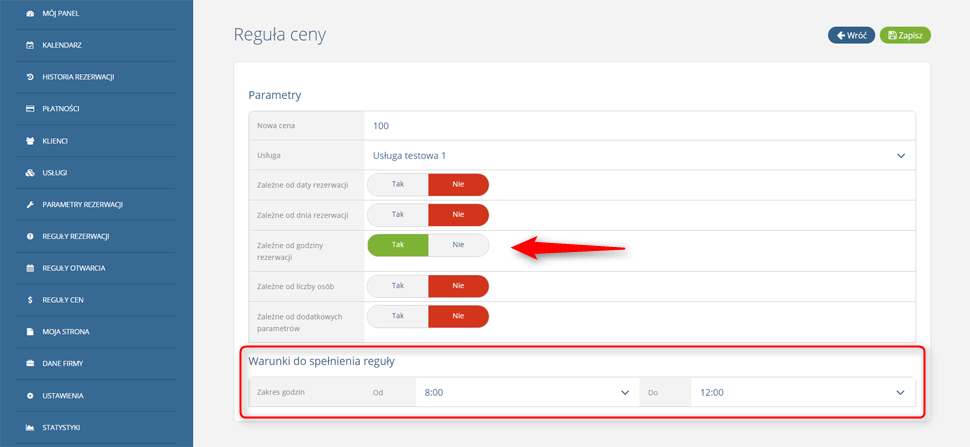Click the Nowa cena input field

point(638,126)
